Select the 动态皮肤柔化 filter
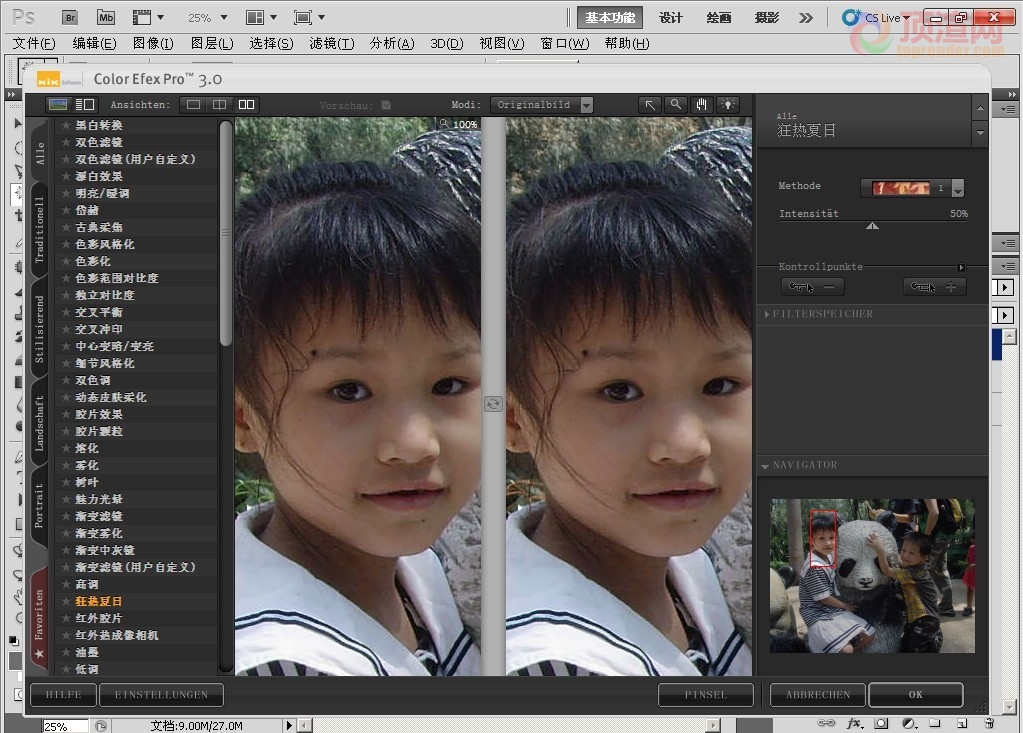Screen dimensions: 1023x733 (111, 397)
